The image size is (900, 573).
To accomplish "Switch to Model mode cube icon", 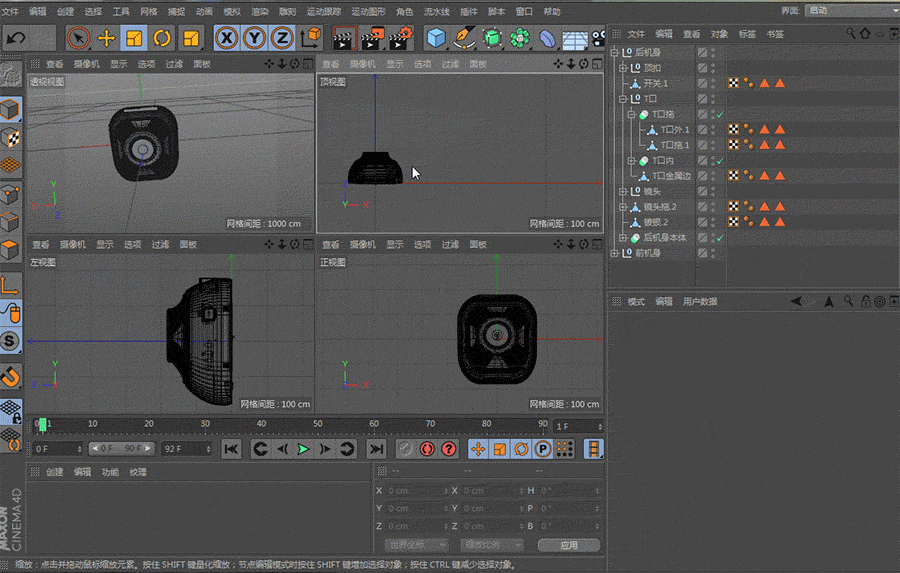I will [10, 109].
